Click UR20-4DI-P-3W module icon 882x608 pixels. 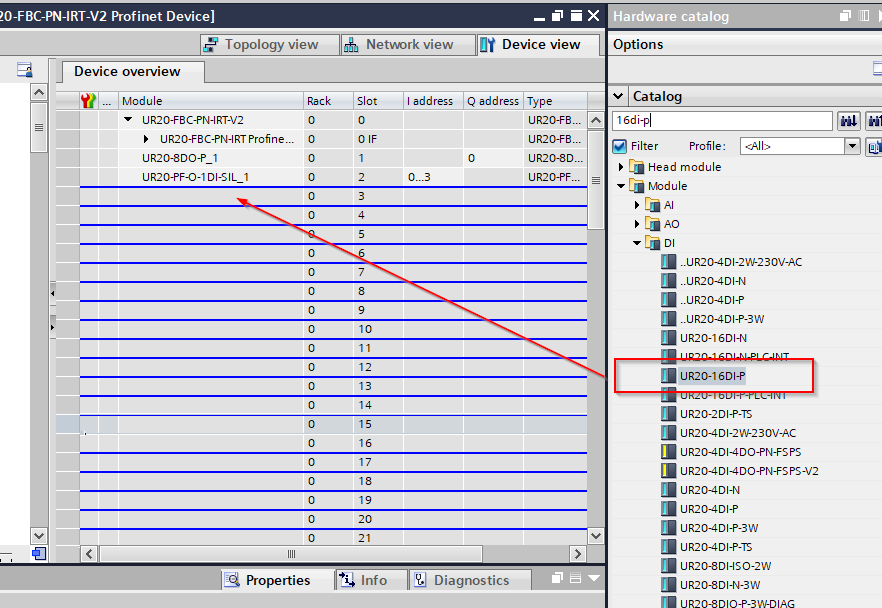tap(668, 528)
